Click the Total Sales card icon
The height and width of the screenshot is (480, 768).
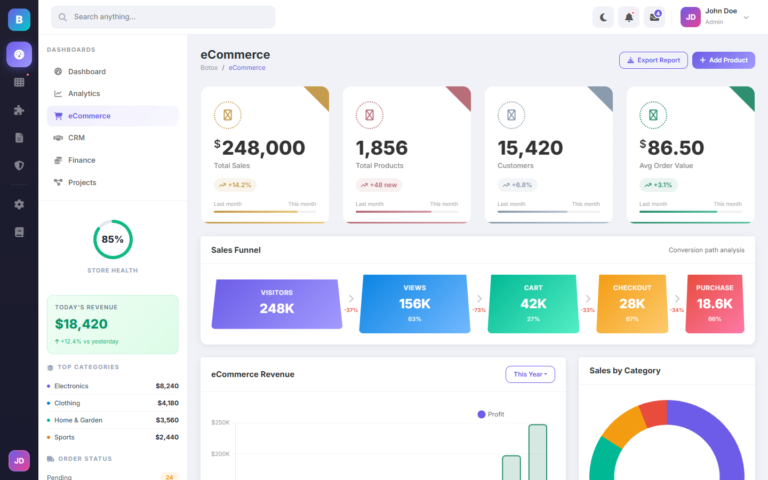click(227, 115)
